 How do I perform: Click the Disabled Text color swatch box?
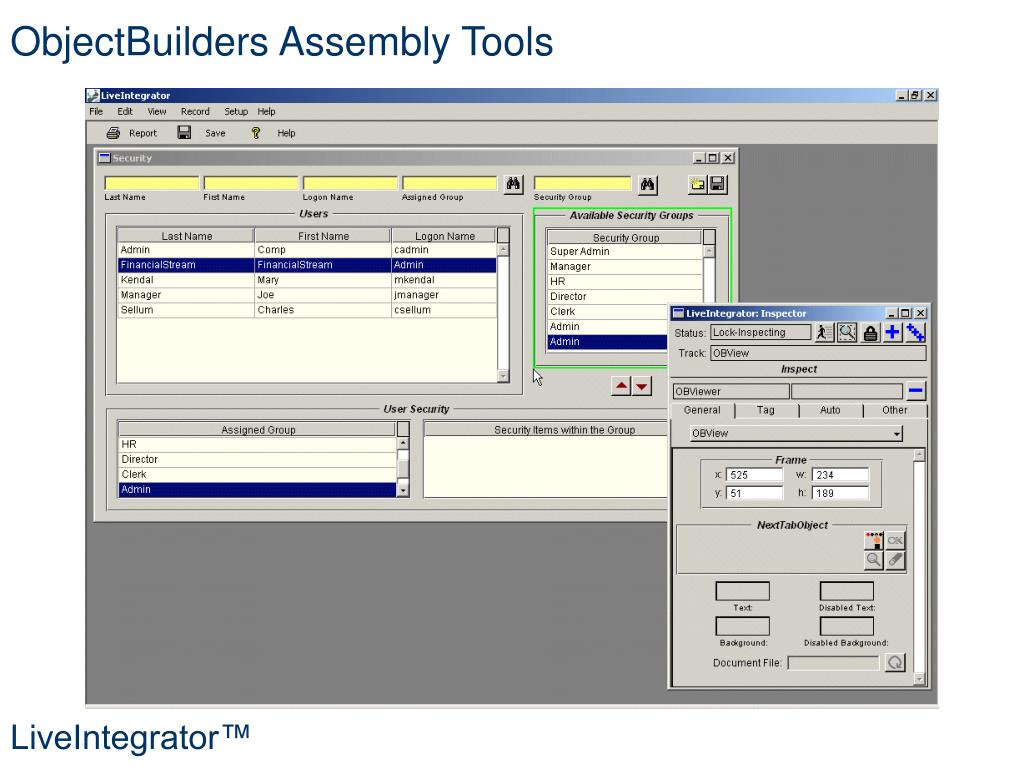coord(846,591)
